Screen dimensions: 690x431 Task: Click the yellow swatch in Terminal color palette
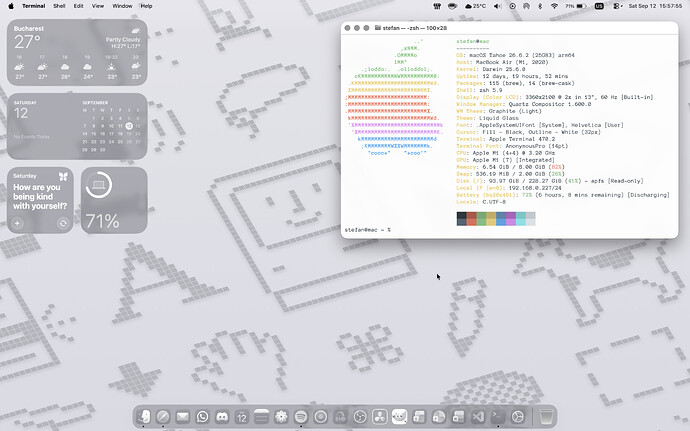pyautogui.click(x=491, y=218)
